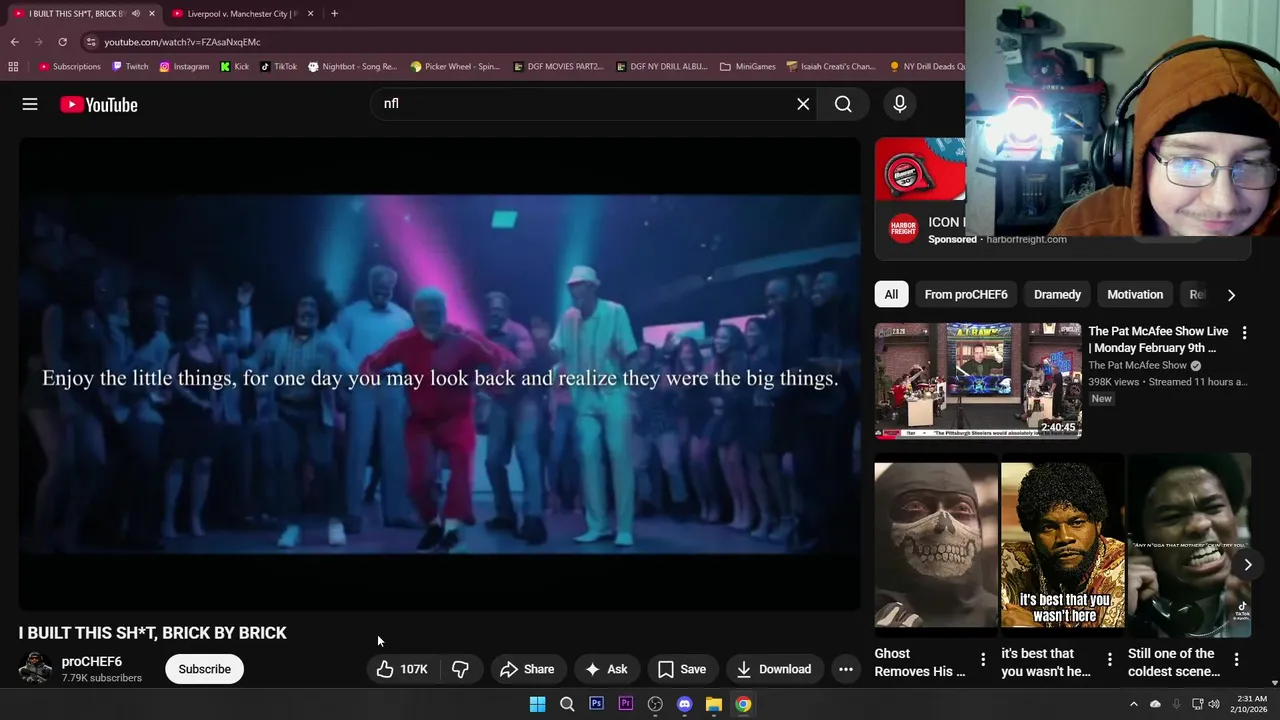Open Pat McAfee Show Live thumbnail
This screenshot has width=1280, height=720.
(x=978, y=380)
